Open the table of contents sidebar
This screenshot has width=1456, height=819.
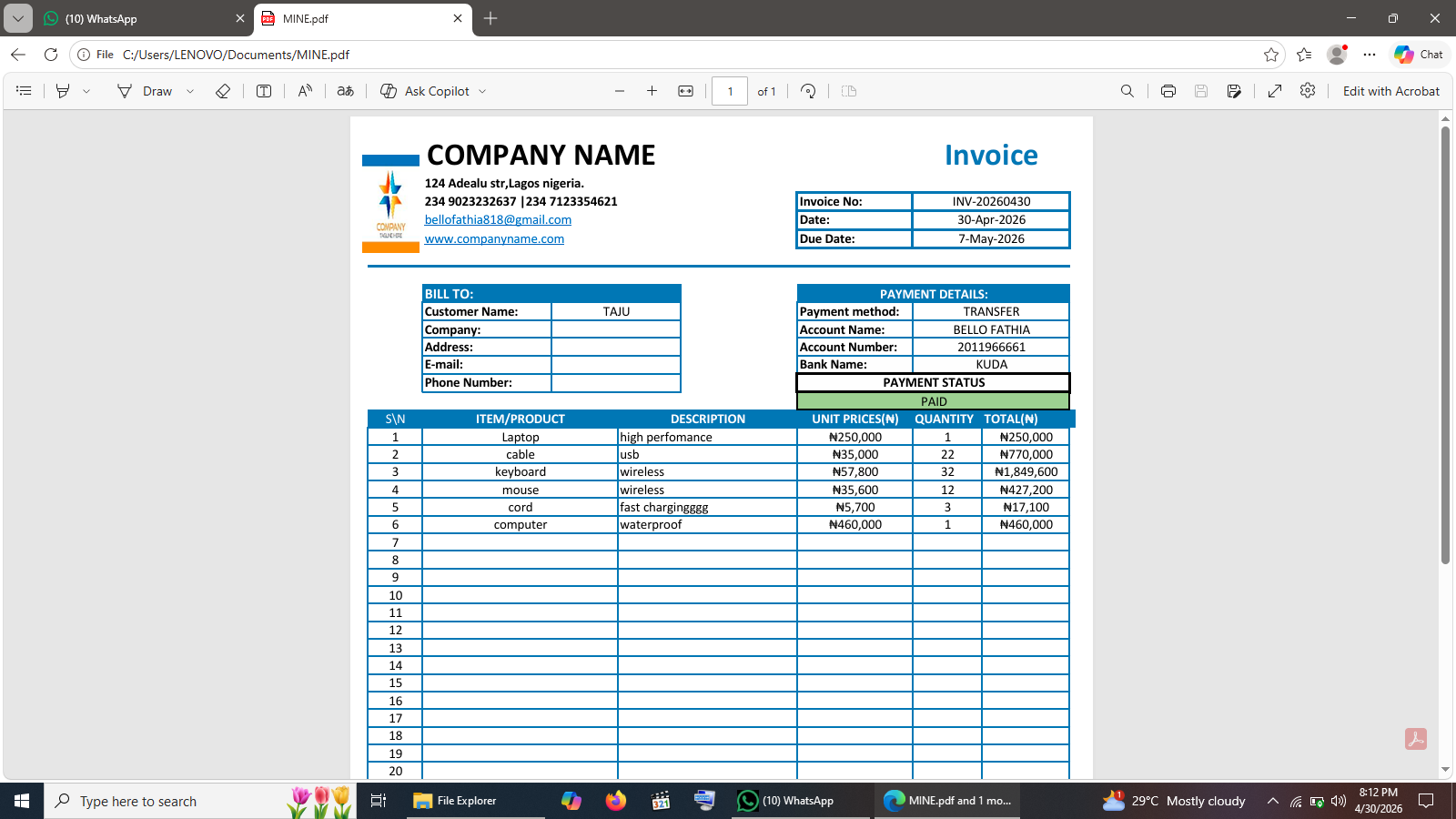coord(24,91)
